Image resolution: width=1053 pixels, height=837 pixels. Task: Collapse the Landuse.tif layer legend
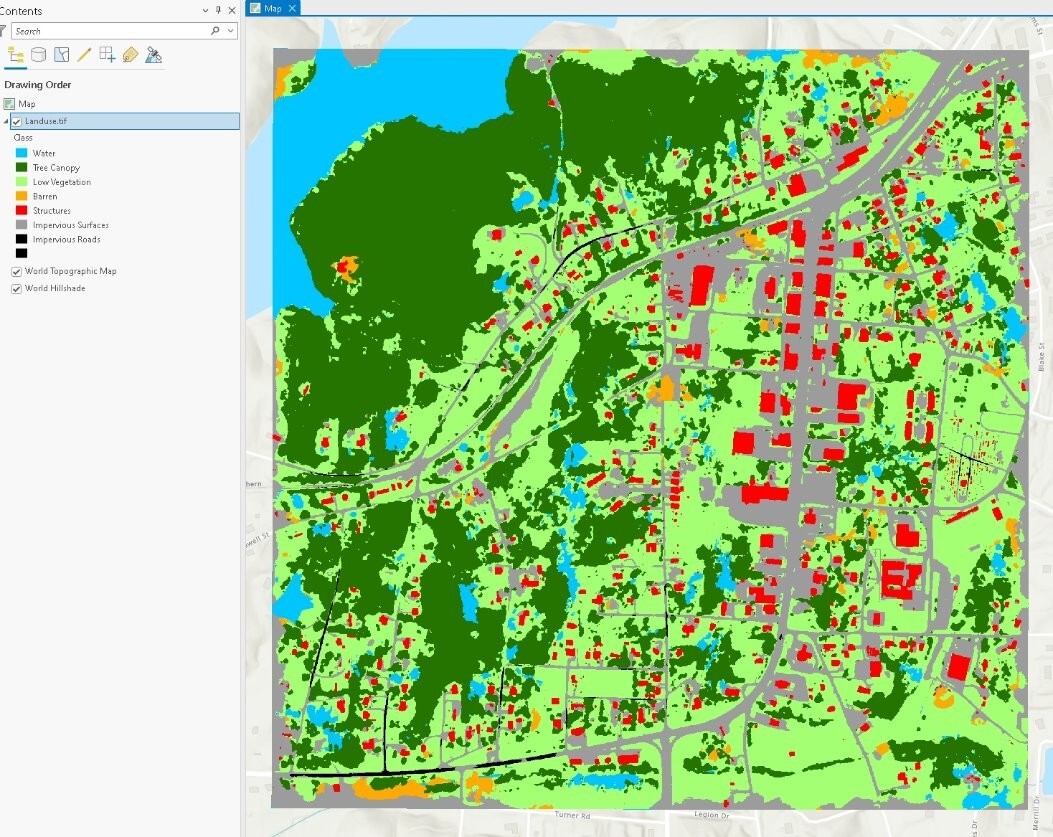point(6,122)
